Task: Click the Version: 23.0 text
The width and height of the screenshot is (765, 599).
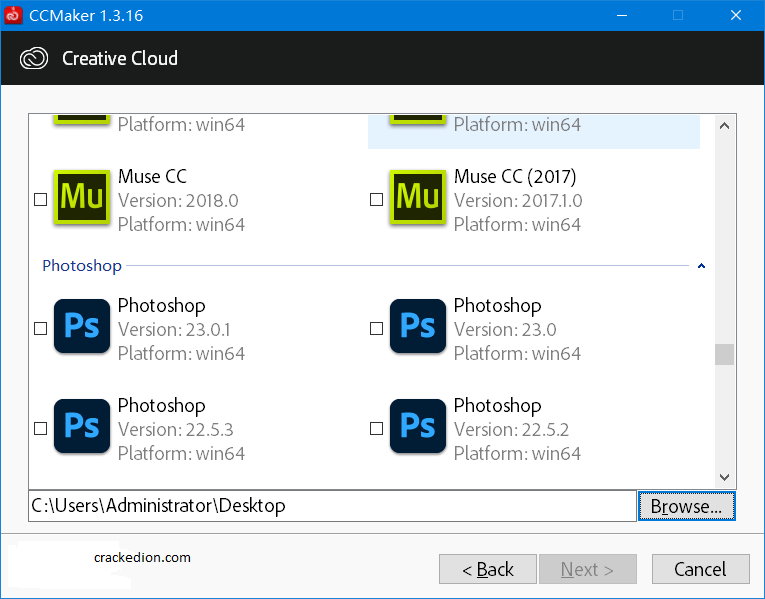Action: 505,330
